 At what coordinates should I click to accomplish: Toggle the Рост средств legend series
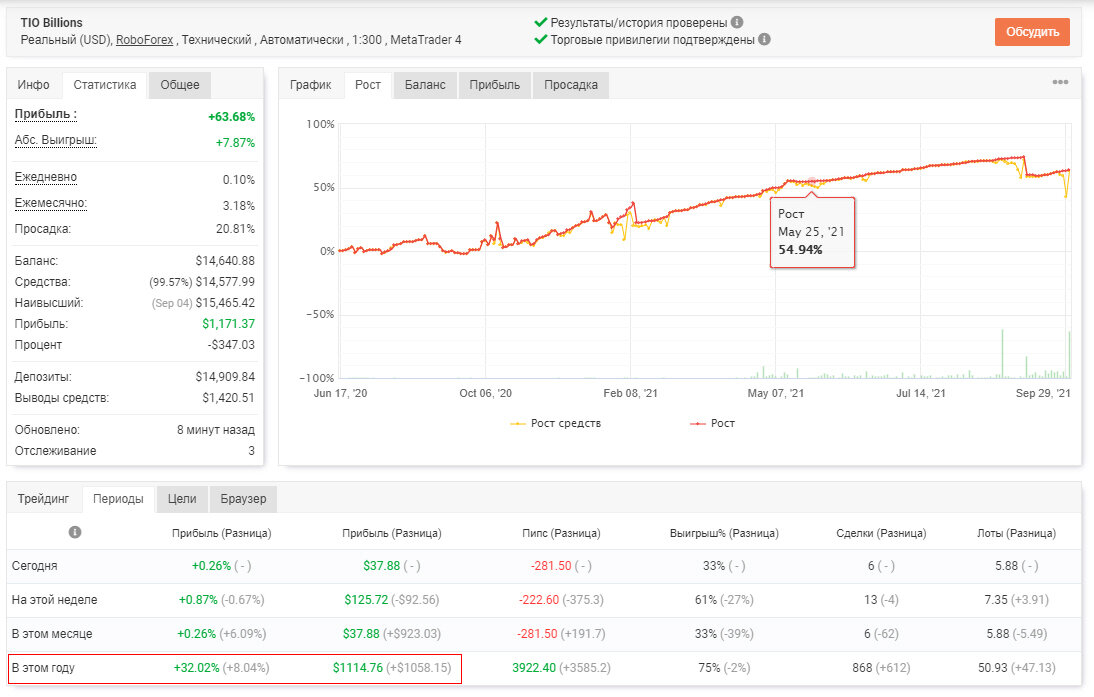(556, 424)
